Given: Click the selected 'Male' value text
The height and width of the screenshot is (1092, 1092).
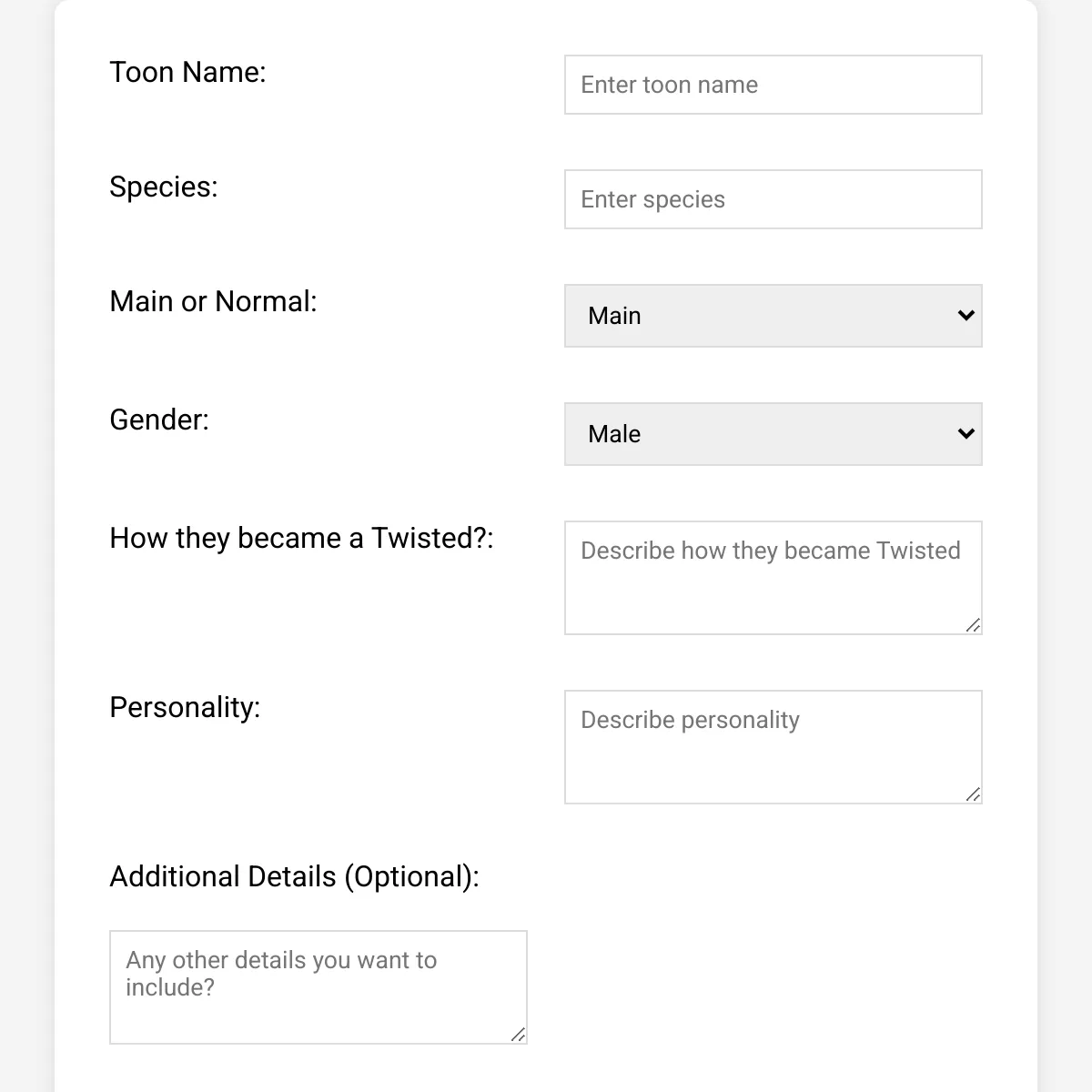Looking at the screenshot, I should [x=614, y=434].
